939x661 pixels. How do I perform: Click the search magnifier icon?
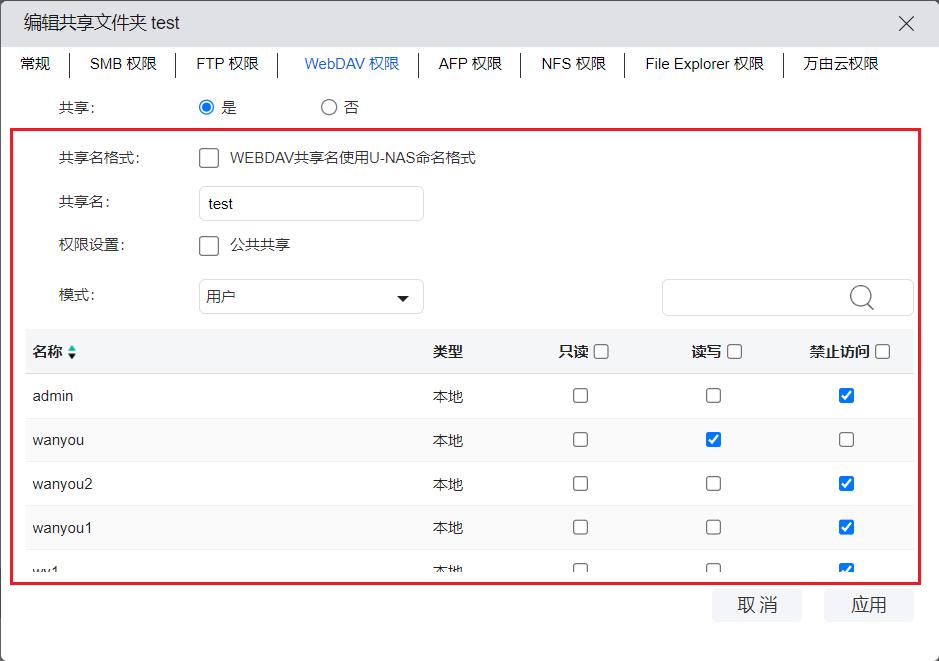click(x=861, y=297)
